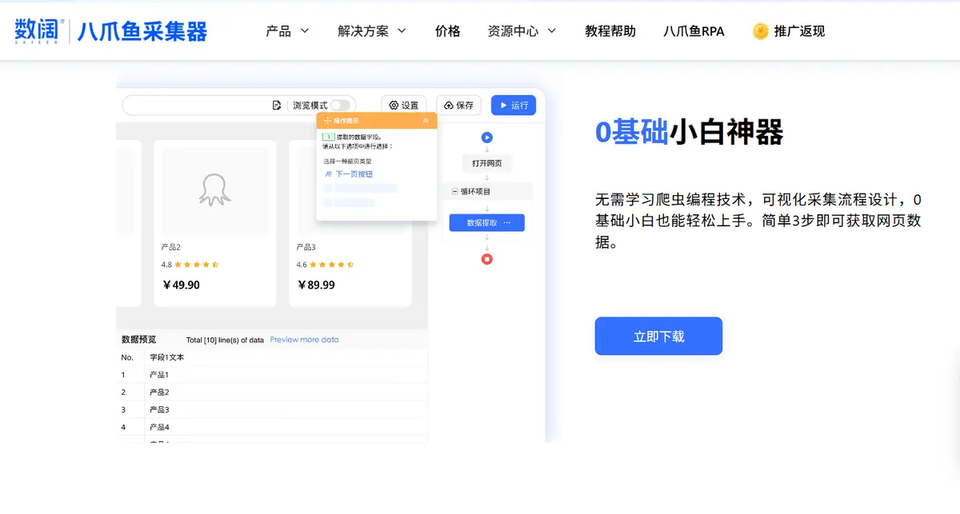960x514 pixels.
Task: Click the gold coin icon
Action: [x=760, y=31]
